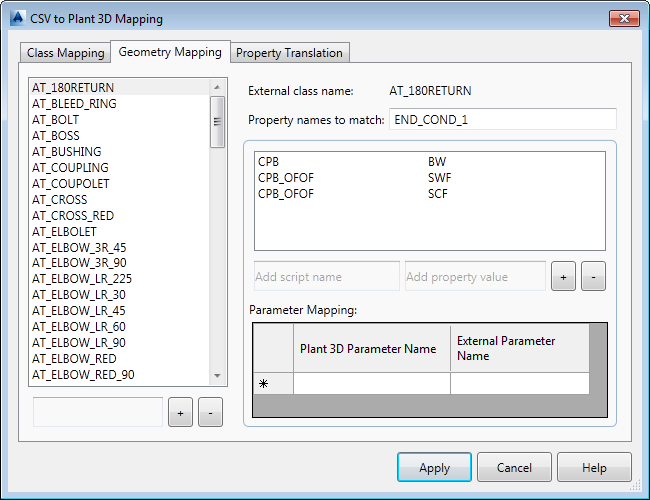Image resolution: width=650 pixels, height=500 pixels.
Task: Click the BW property value
Action: point(437,162)
